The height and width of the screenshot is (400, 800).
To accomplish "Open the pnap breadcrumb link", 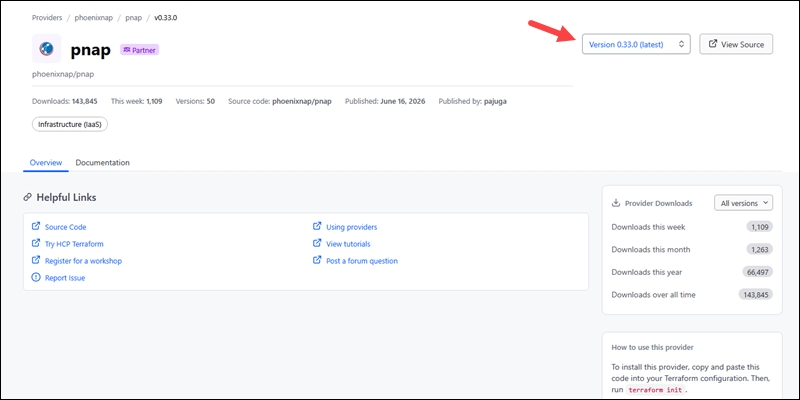I will pyautogui.click(x=134, y=18).
